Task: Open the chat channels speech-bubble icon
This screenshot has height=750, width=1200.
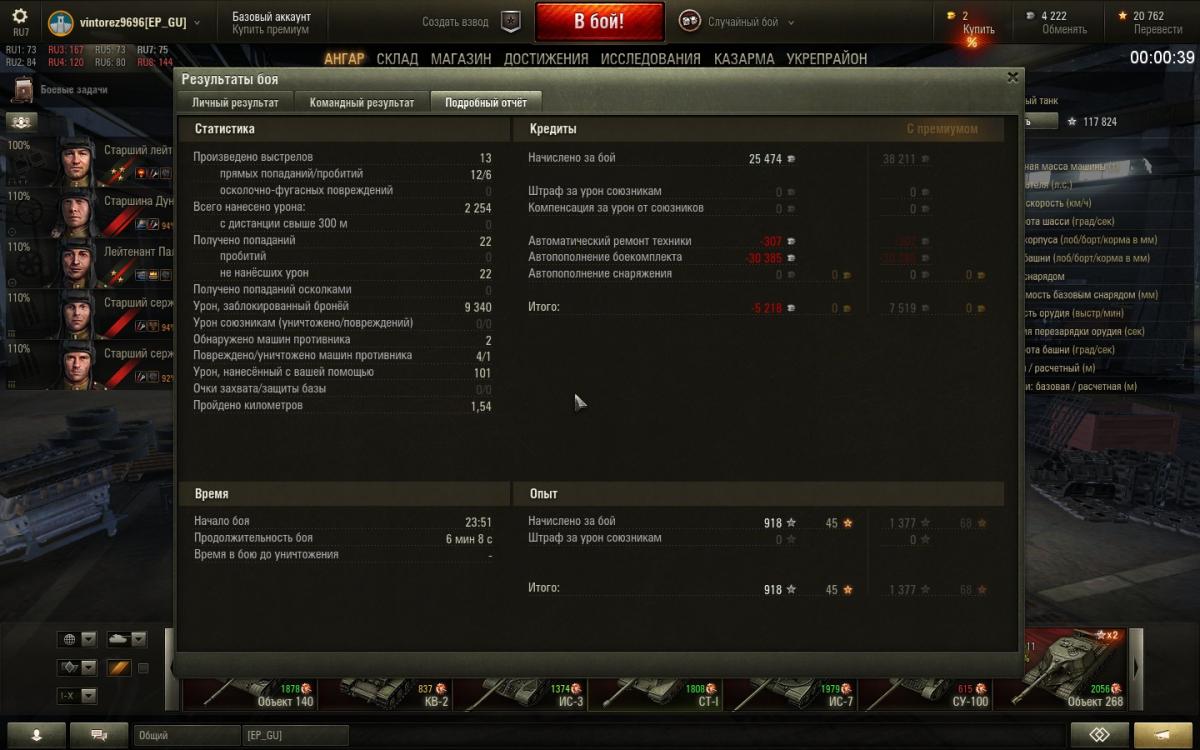Action: (x=99, y=735)
